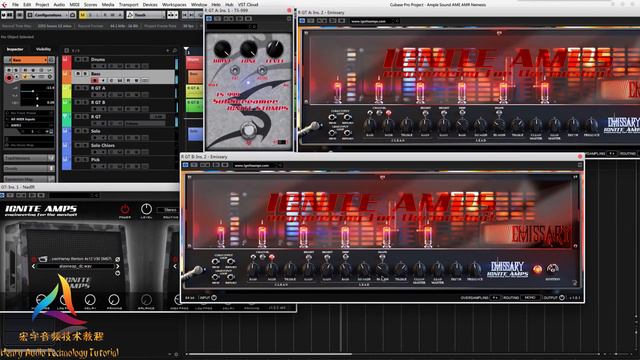Click the NadIR Level knob
This screenshot has width=640, height=360.
pyautogui.click(x=147, y=209)
